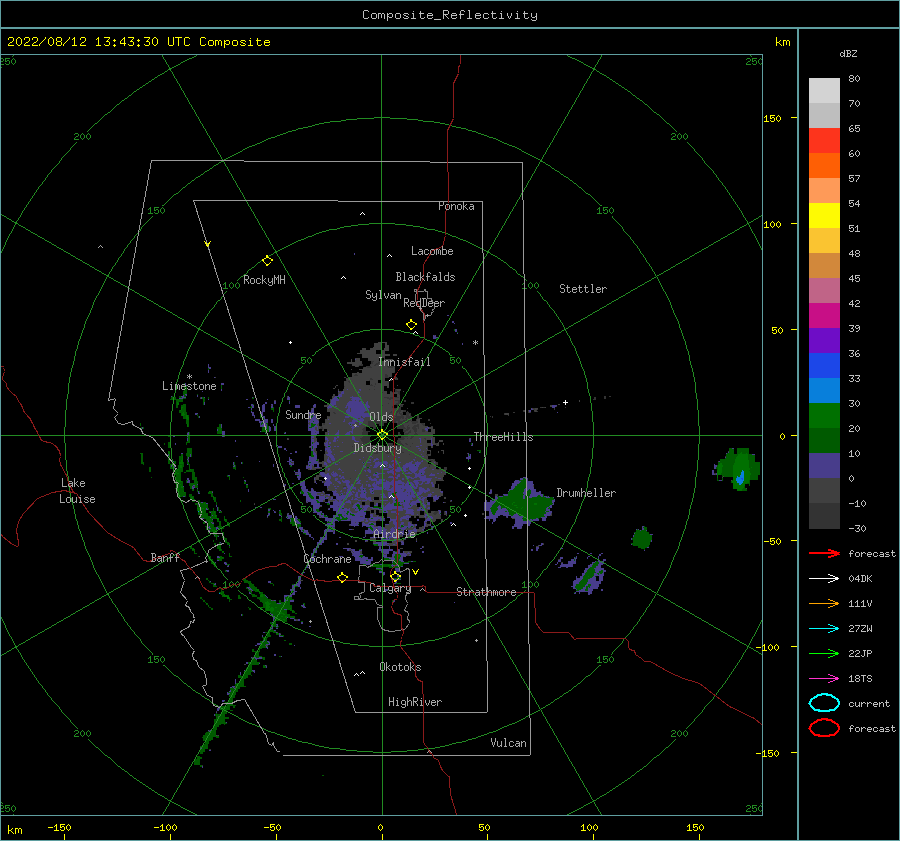Click the yellow radar site marker near Olds

click(x=382, y=435)
